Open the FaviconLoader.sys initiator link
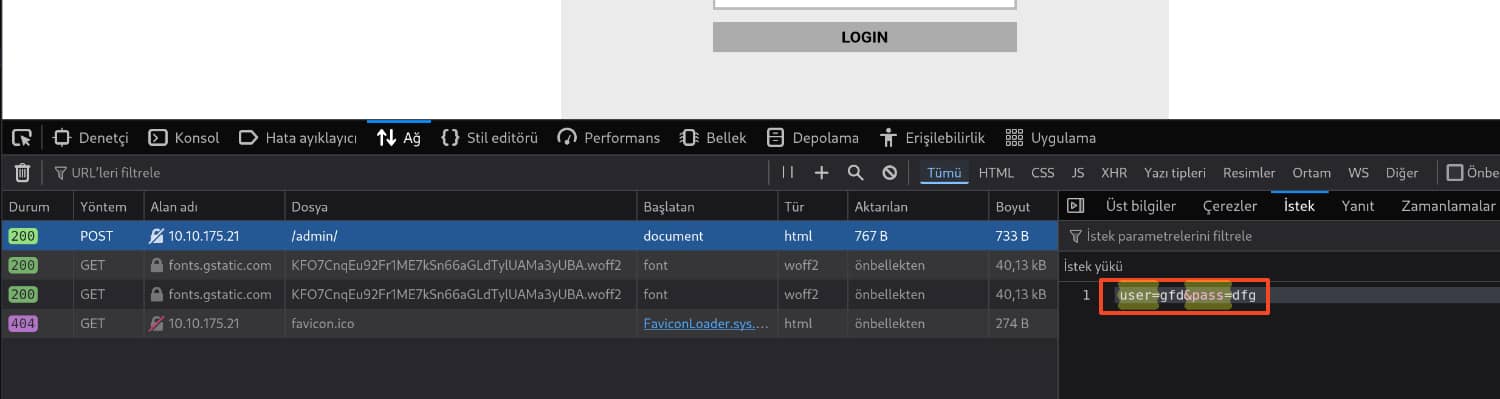Screen dimensions: 1500x399 point(707,324)
